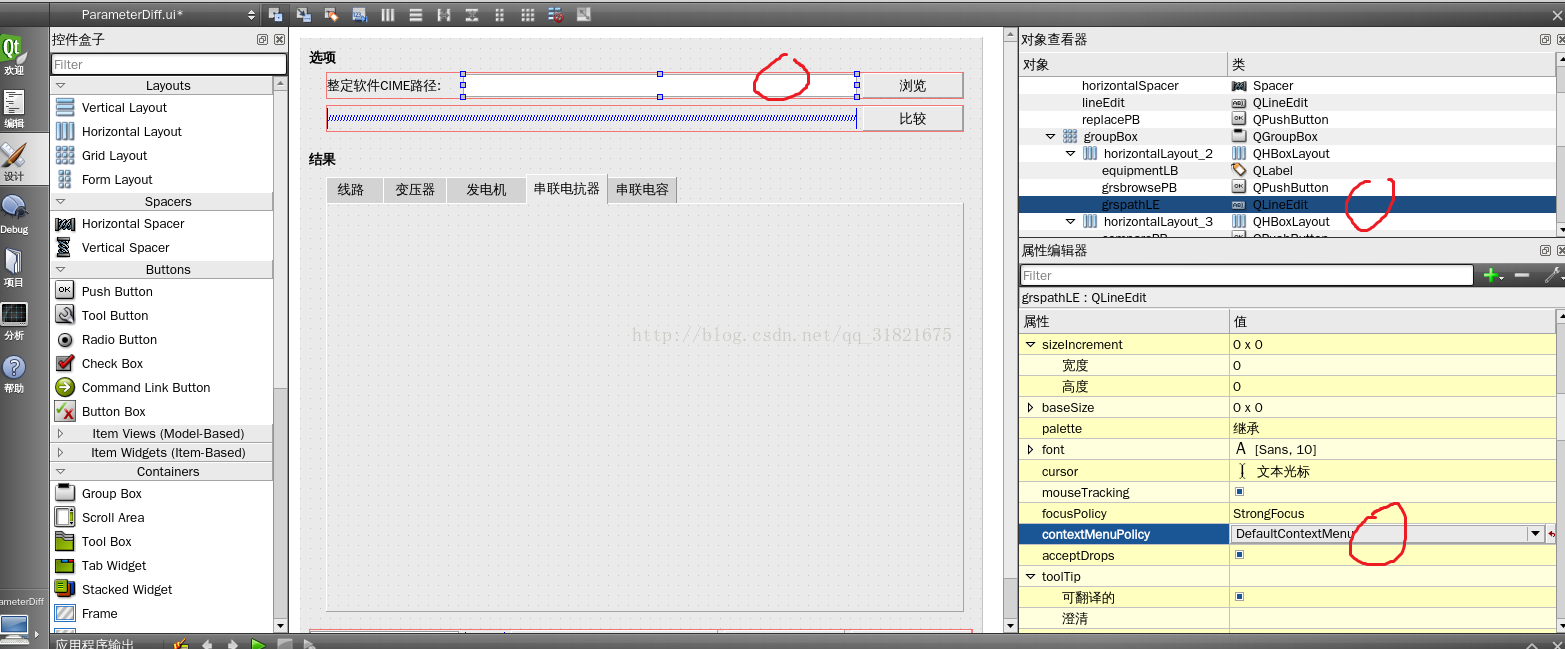Click the property editor Filter field
The width and height of the screenshot is (1565, 649).
[1247, 275]
